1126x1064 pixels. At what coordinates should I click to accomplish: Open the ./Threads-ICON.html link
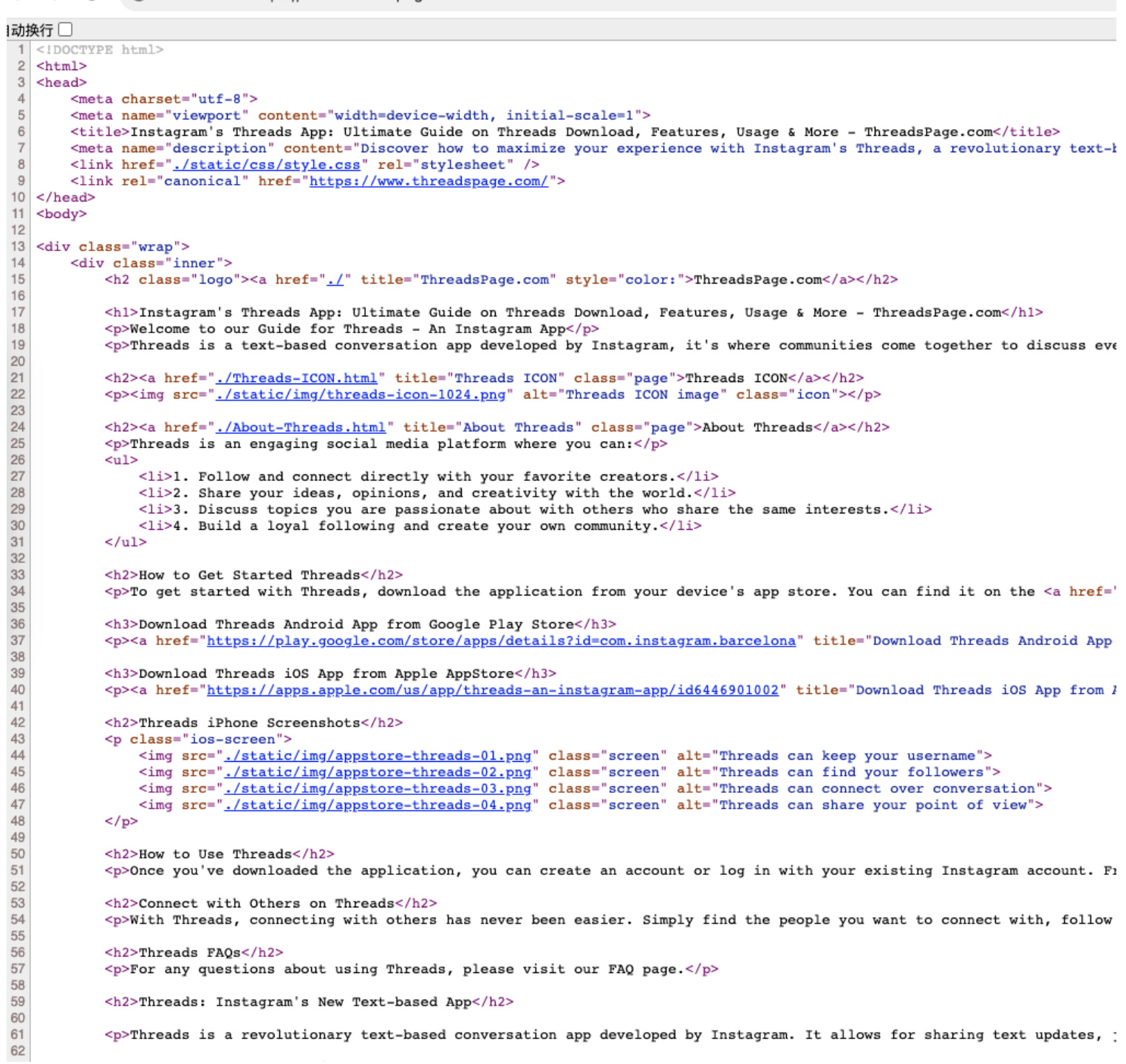coord(296,378)
